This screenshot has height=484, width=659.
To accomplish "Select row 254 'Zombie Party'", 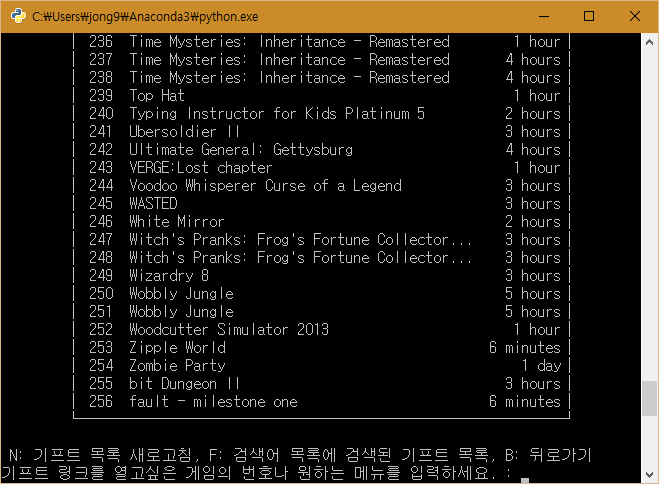I will coord(322,366).
